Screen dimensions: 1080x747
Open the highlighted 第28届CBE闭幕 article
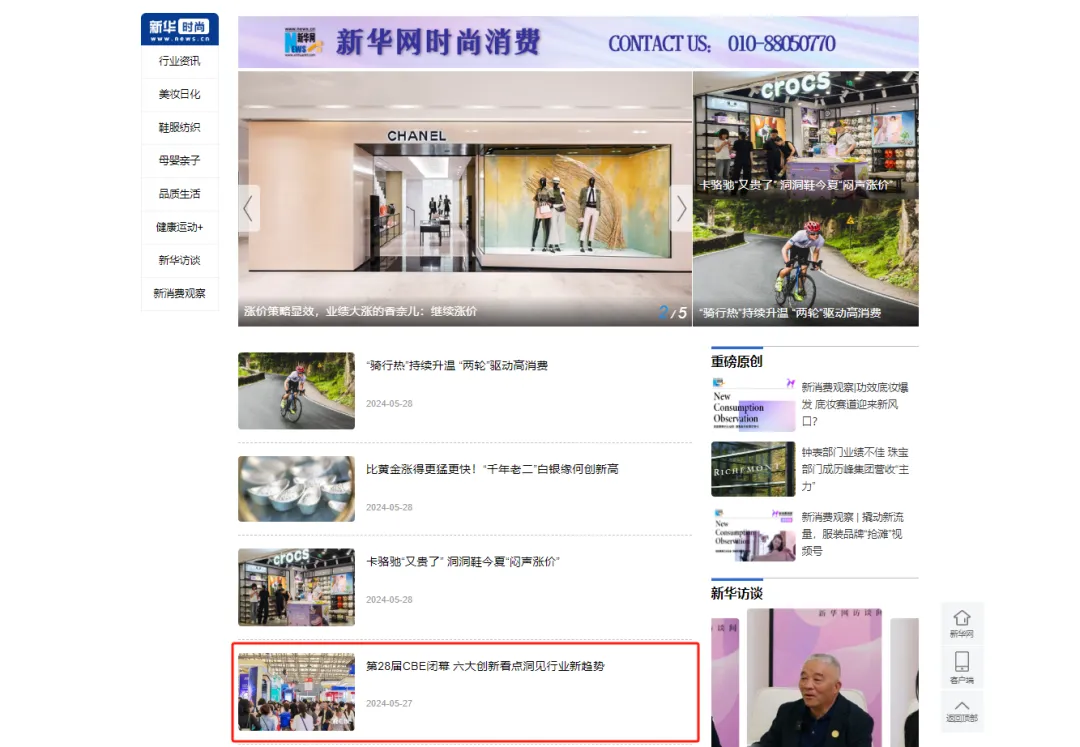(490, 665)
